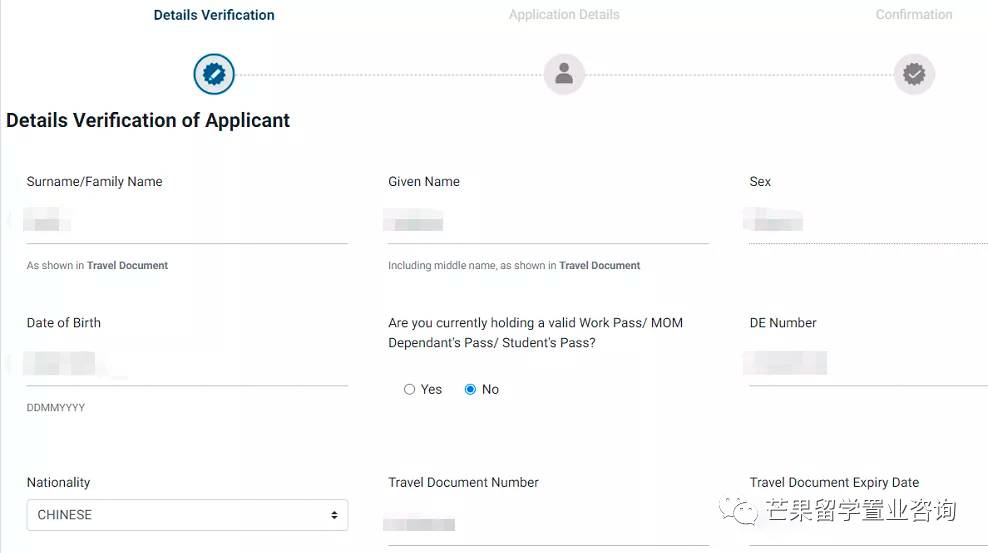Click the Travel Document Number field
The width and height of the screenshot is (988, 553).
click(548, 525)
